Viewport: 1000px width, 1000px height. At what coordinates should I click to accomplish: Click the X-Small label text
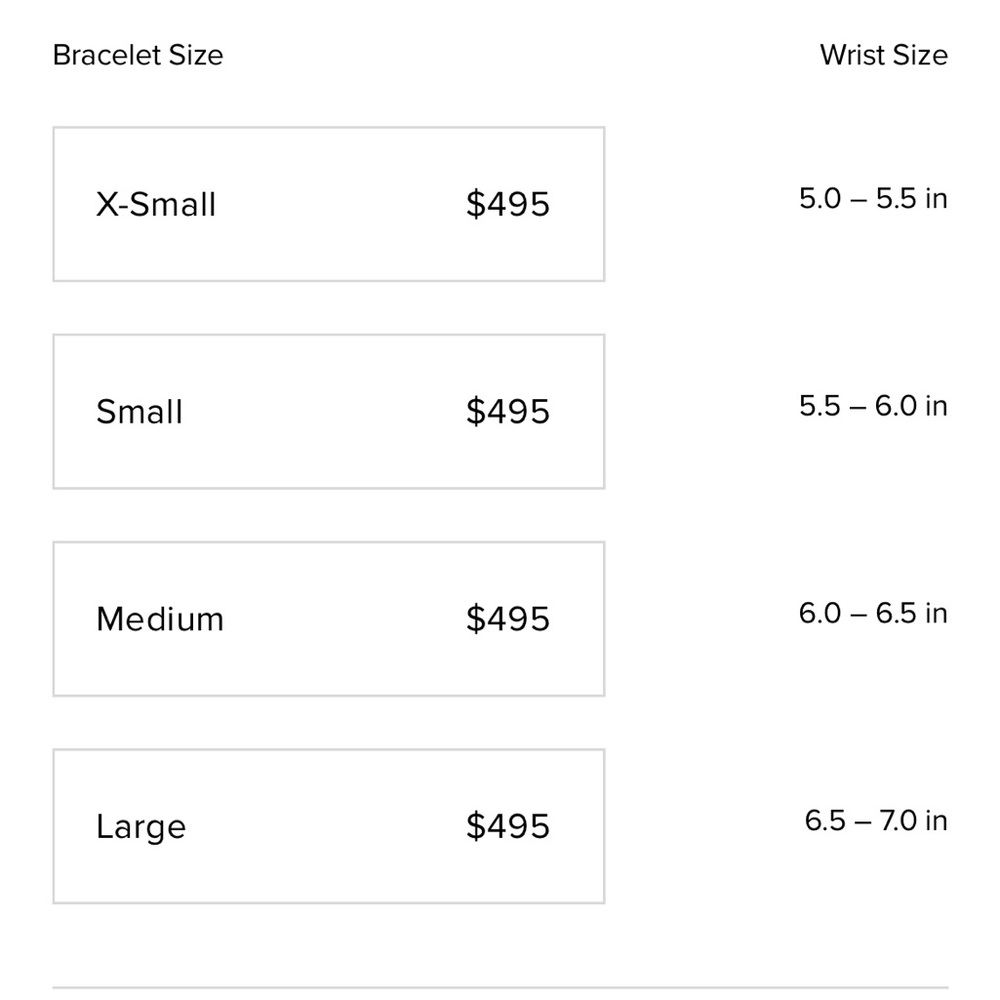pyautogui.click(x=156, y=204)
